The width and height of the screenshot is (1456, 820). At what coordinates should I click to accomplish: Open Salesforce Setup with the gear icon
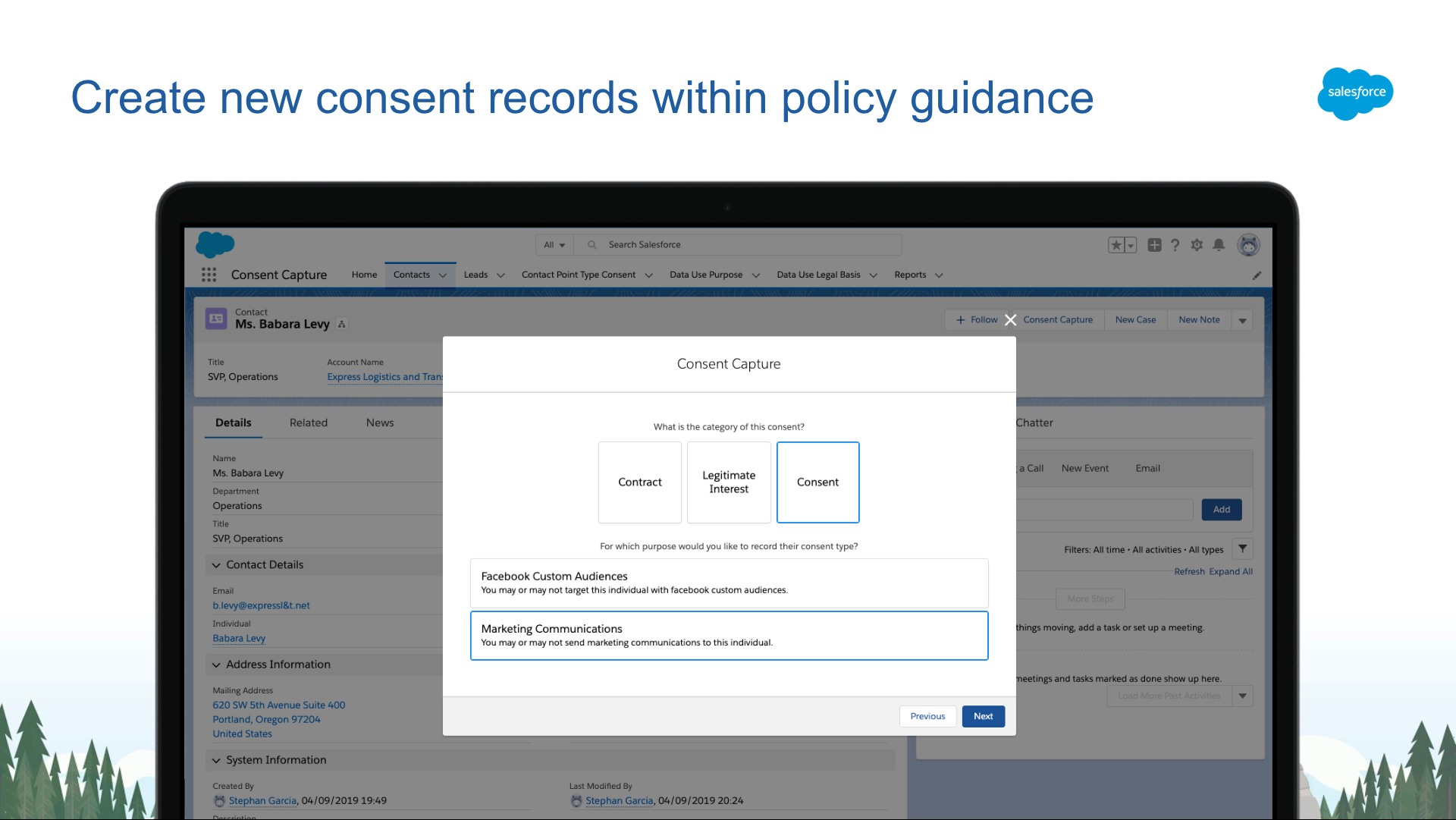click(1197, 244)
